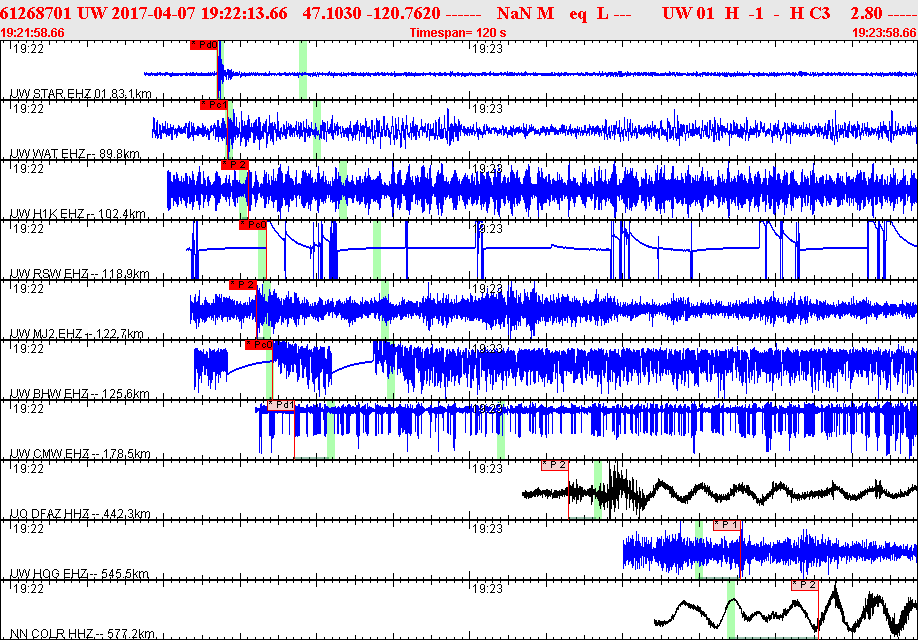
Task: Click the P pick flag on CMW trace
Action: [x=281, y=405]
